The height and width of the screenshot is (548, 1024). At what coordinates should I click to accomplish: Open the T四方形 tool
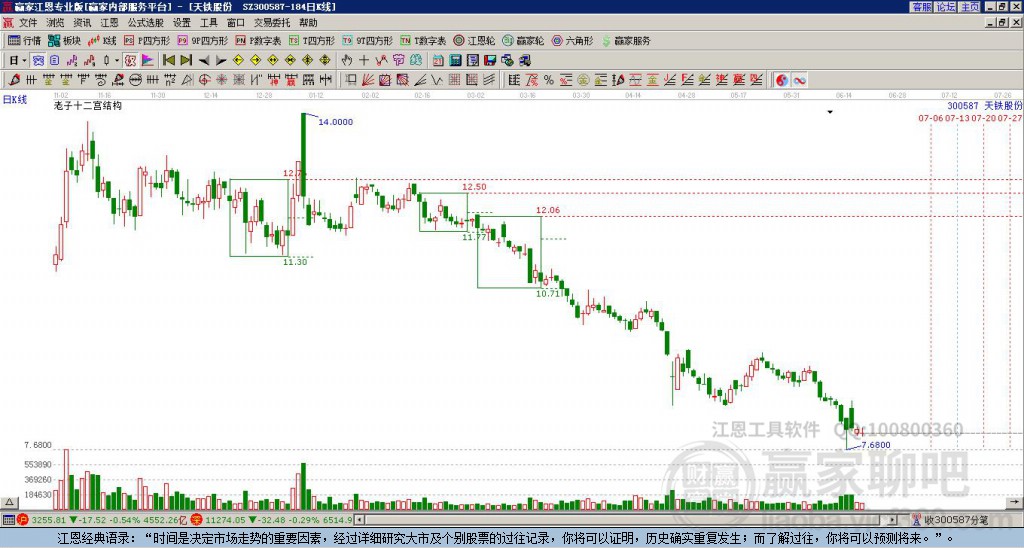coord(312,40)
